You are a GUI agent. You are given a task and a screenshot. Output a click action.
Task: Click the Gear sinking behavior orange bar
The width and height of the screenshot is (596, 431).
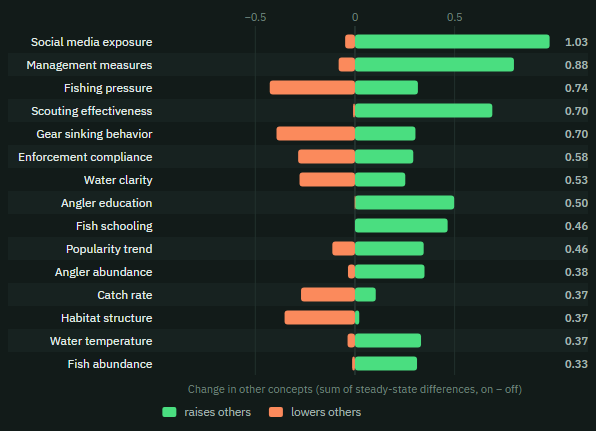[316, 134]
